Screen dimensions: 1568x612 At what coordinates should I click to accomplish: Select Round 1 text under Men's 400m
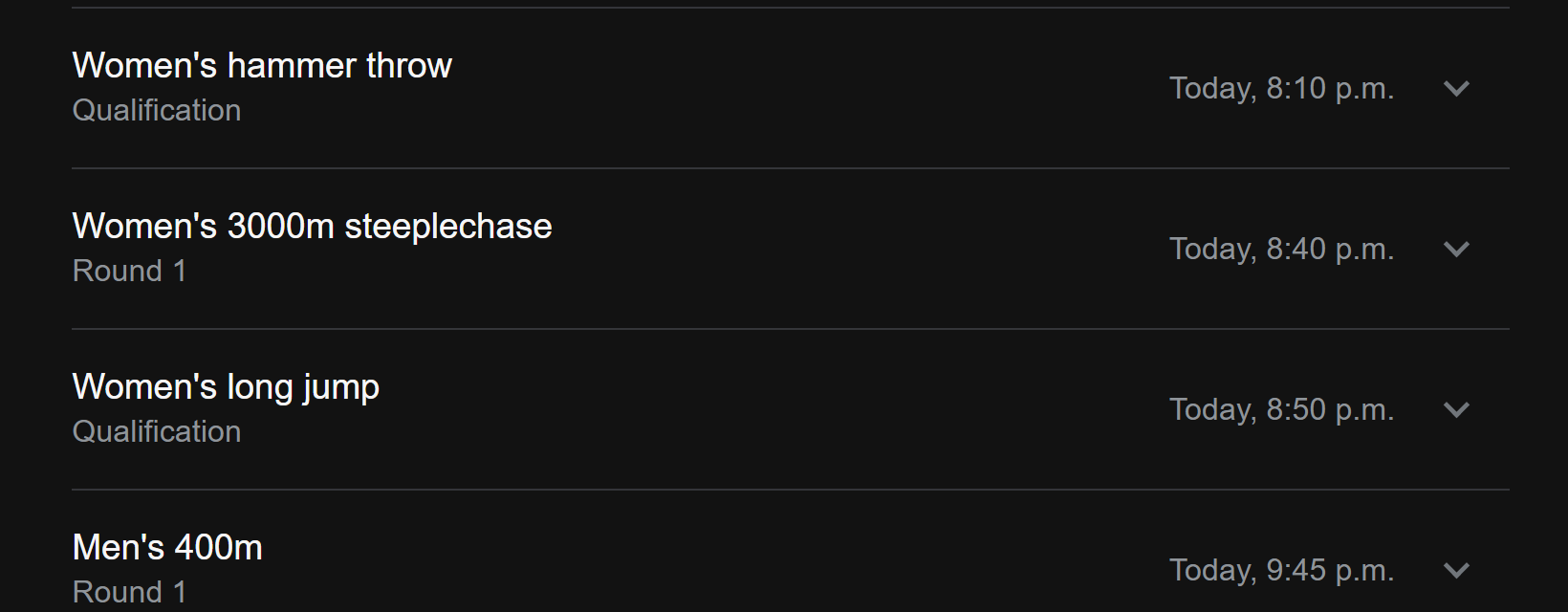[129, 592]
